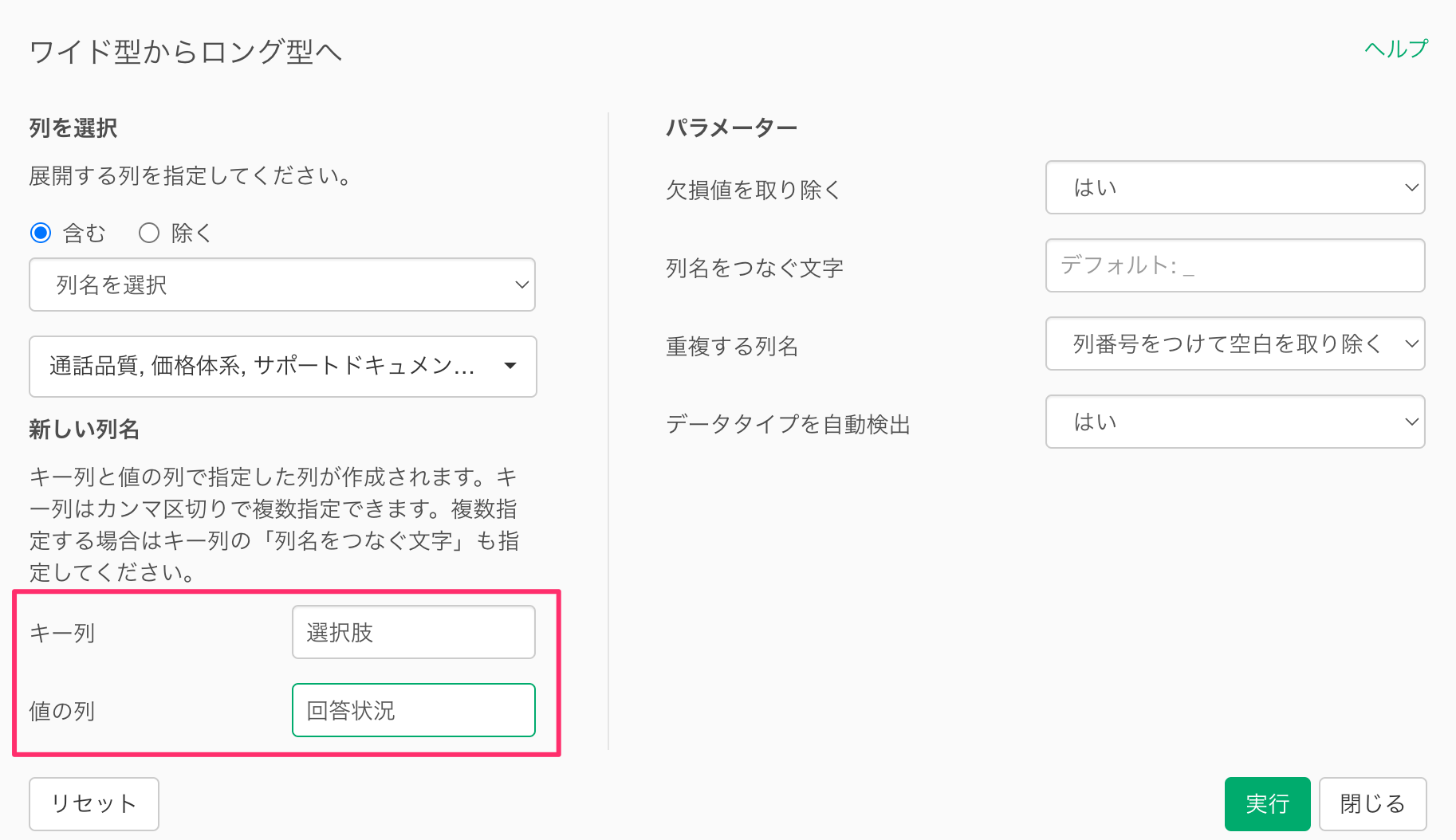Click the 重複する列名 label text
Viewport: 1456px width, 840px height.
point(731,346)
